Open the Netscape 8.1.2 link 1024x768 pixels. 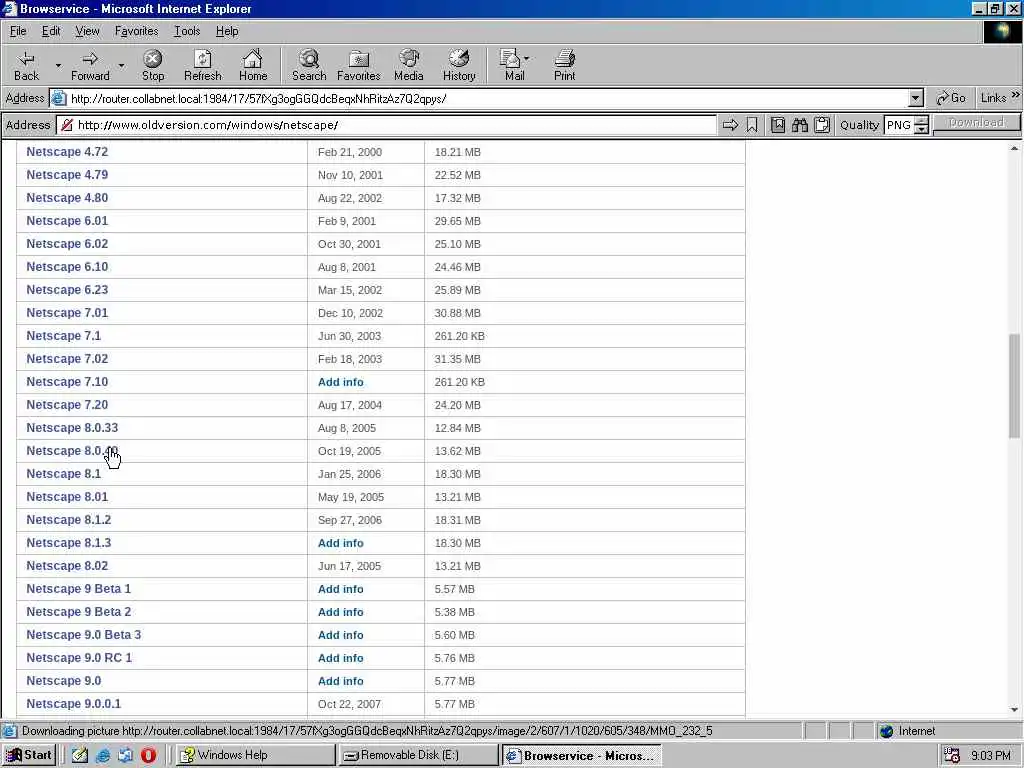69,520
